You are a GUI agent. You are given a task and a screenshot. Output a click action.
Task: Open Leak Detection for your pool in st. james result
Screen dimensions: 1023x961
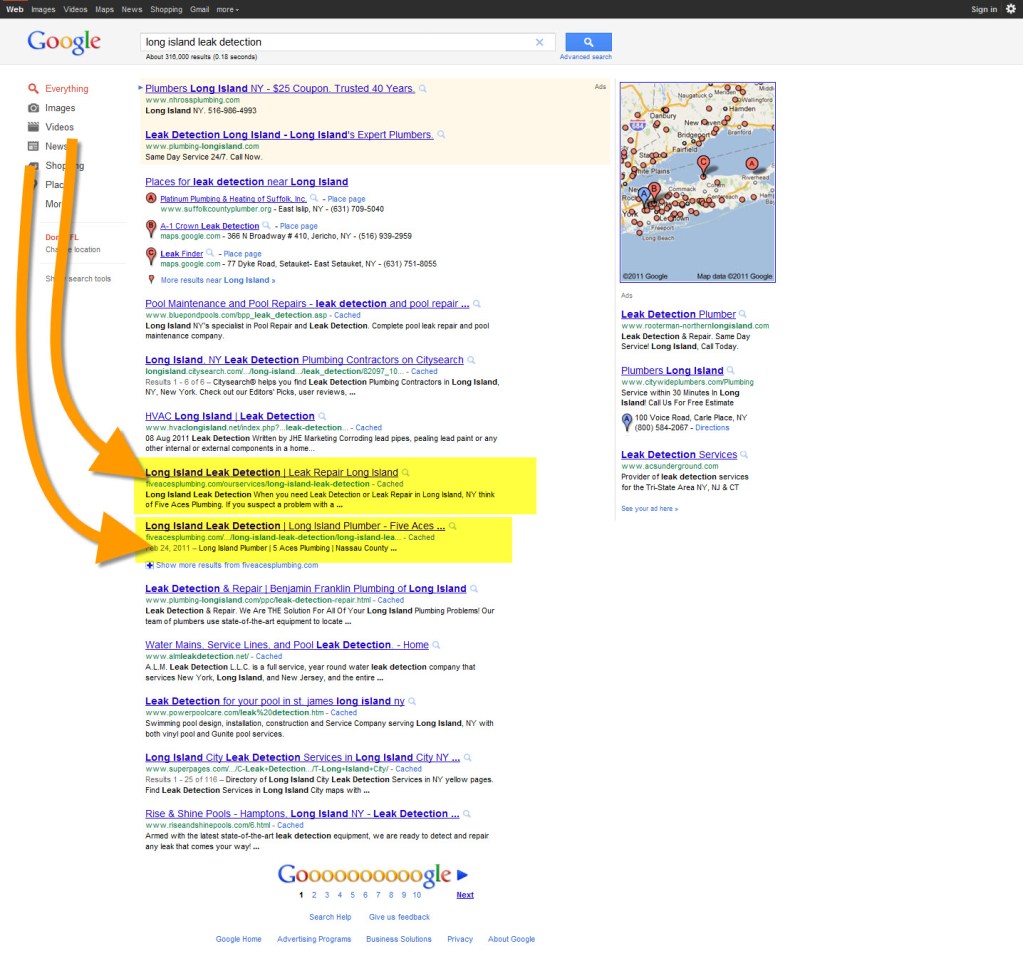tap(275, 701)
